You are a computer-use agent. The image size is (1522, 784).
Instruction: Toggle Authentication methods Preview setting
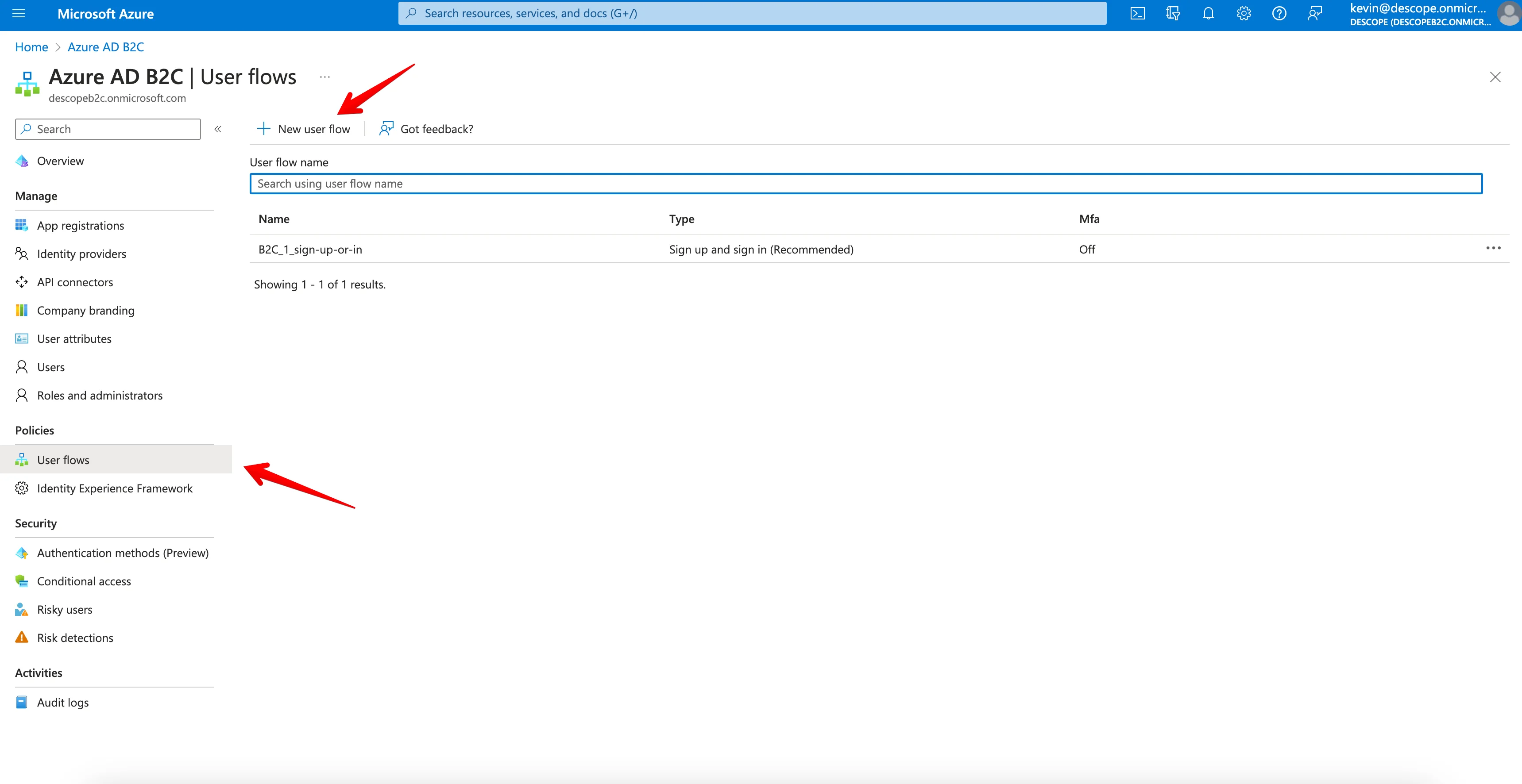123,552
